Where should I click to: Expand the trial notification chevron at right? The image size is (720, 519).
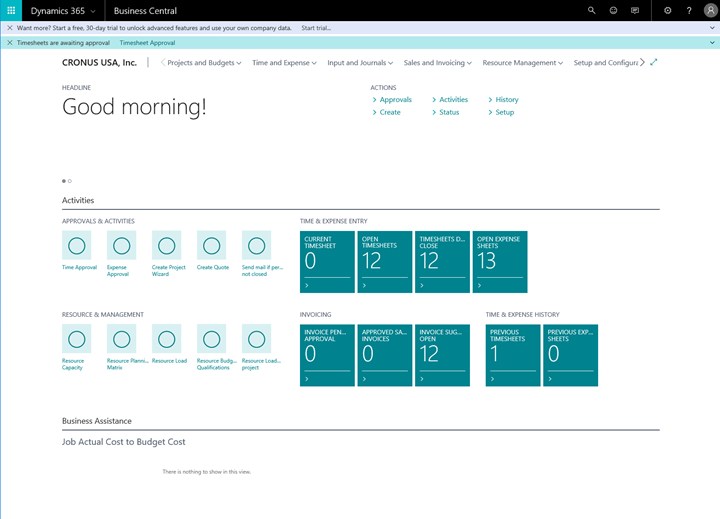point(712,28)
